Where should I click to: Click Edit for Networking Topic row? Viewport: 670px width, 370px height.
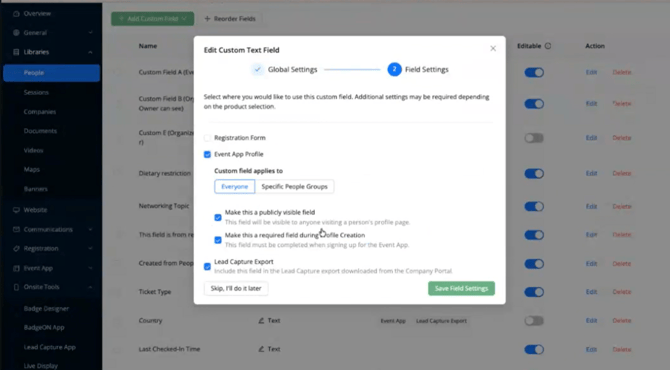591,206
